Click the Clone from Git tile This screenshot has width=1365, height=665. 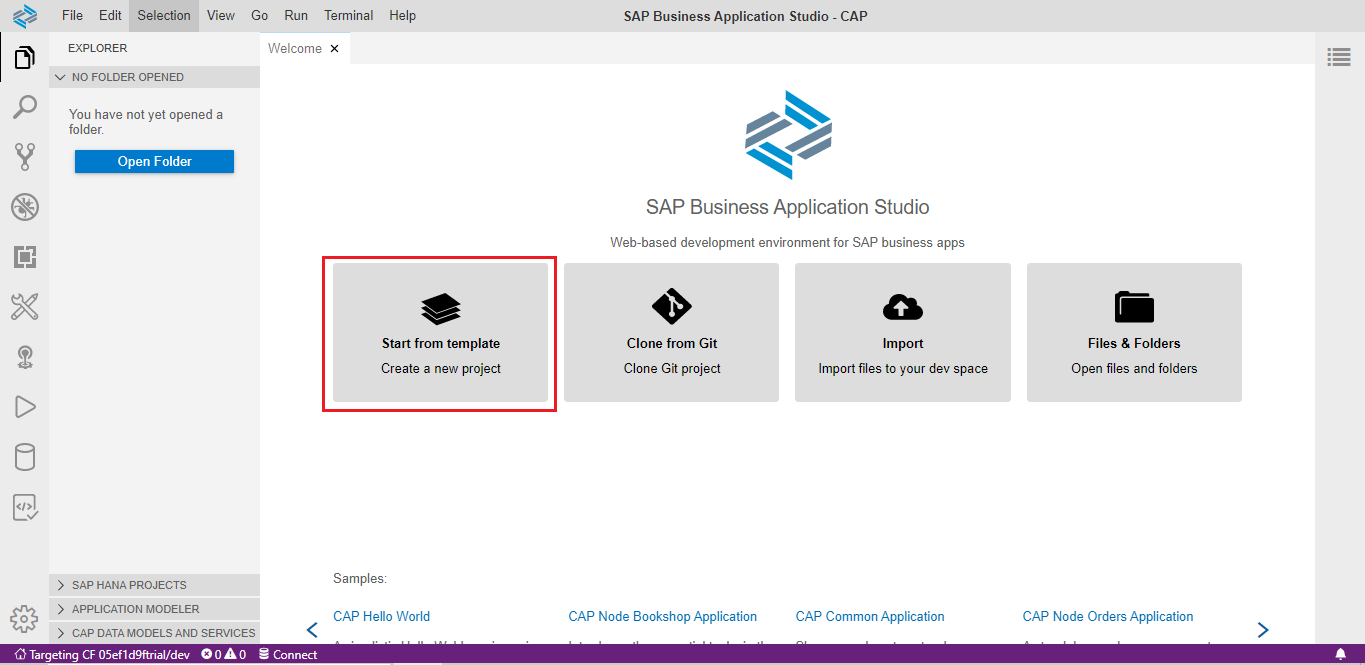click(x=671, y=333)
